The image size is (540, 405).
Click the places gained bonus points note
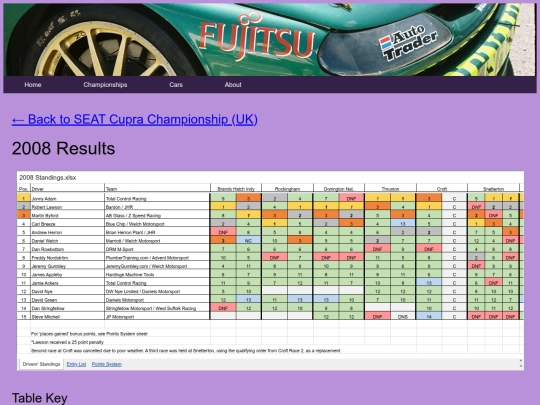tap(89, 334)
